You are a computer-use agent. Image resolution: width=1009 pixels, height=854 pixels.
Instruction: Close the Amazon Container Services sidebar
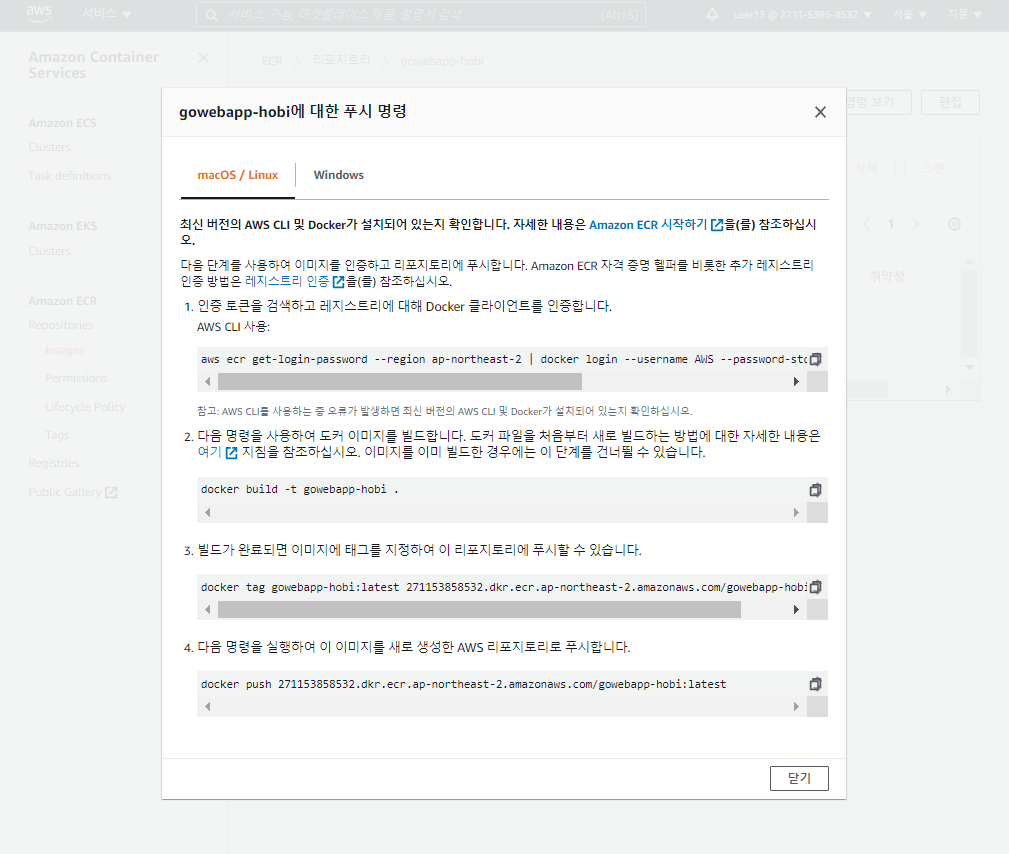[203, 58]
